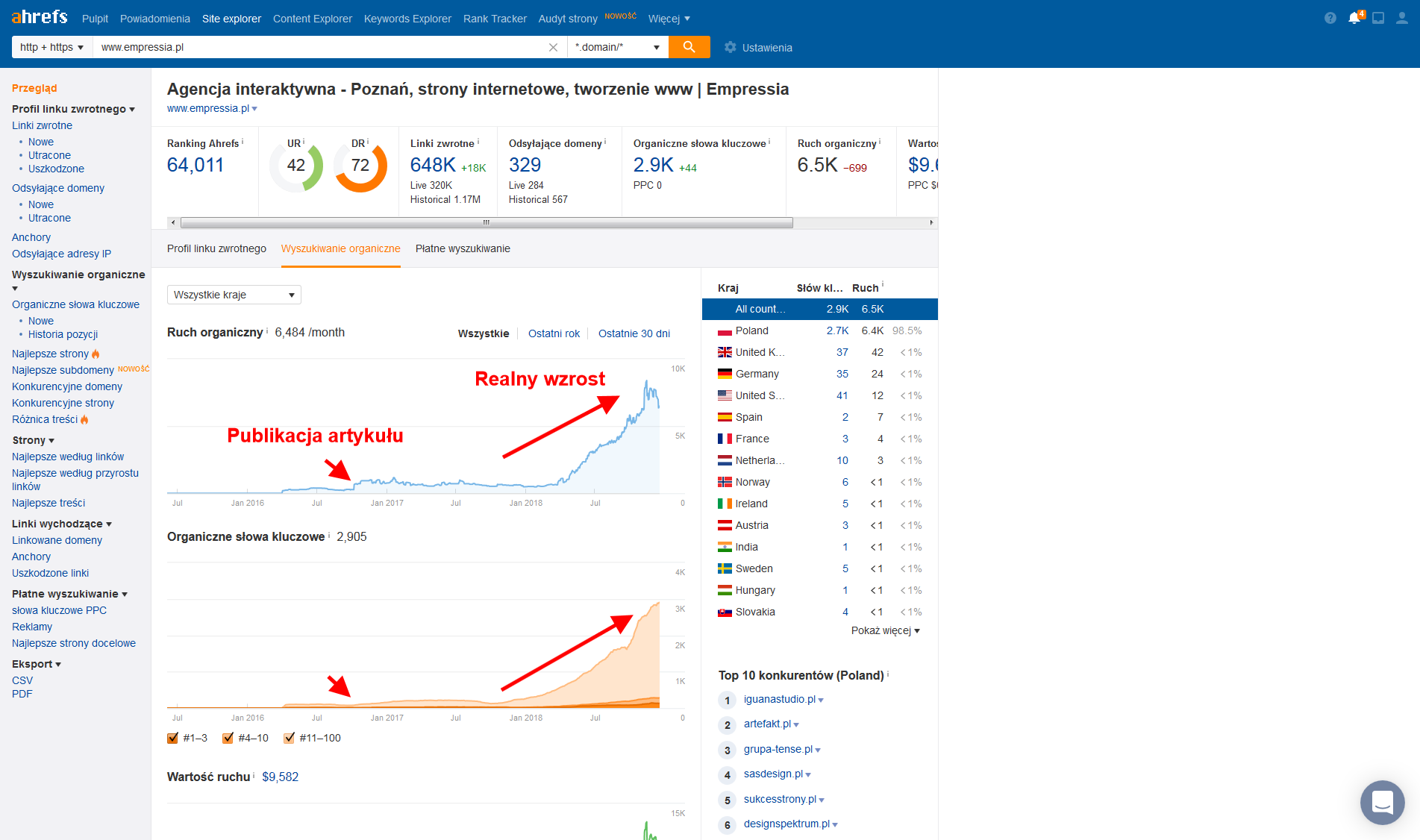This screenshot has width=1420, height=840.
Task: Open Keywords Explorer
Action: [407, 19]
